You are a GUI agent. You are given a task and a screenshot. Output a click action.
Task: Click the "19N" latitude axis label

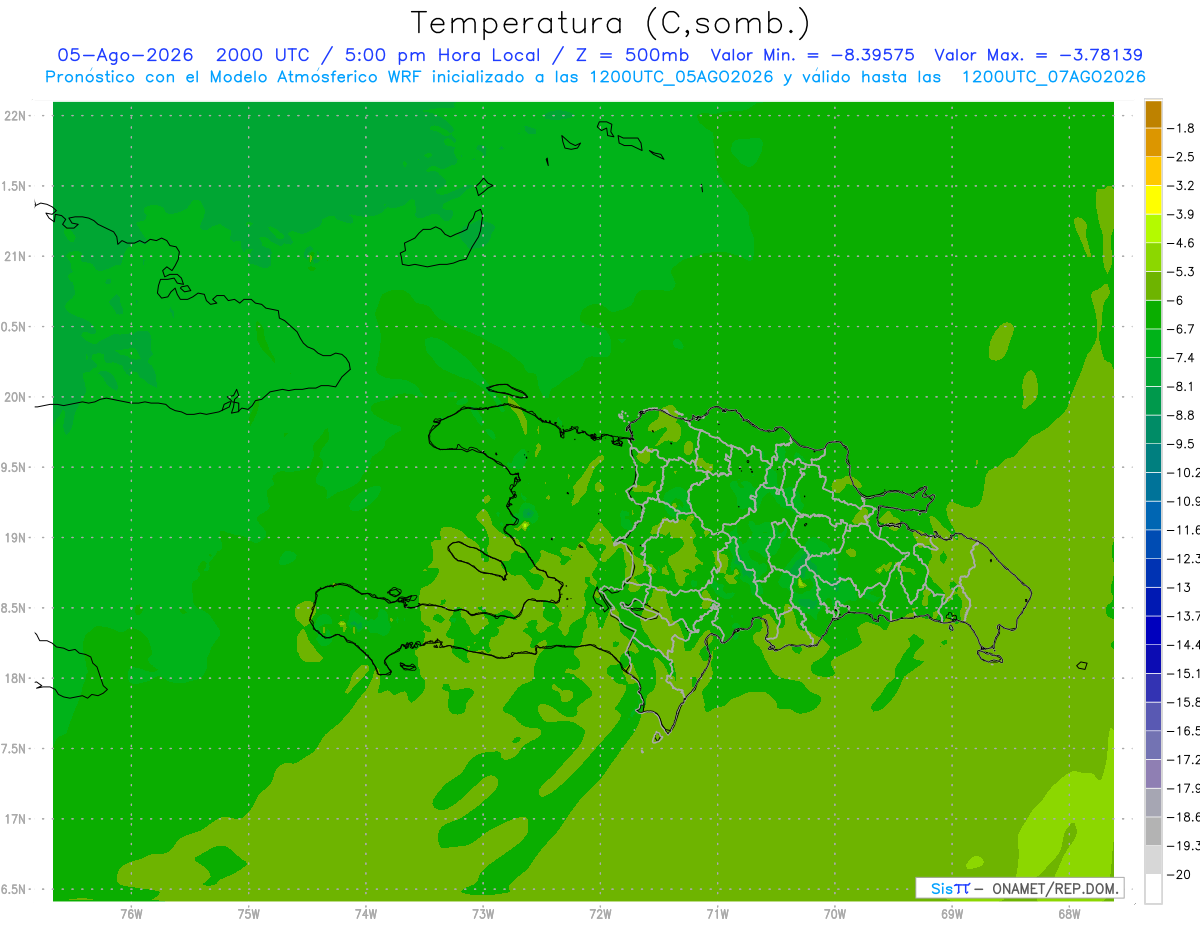point(17,538)
